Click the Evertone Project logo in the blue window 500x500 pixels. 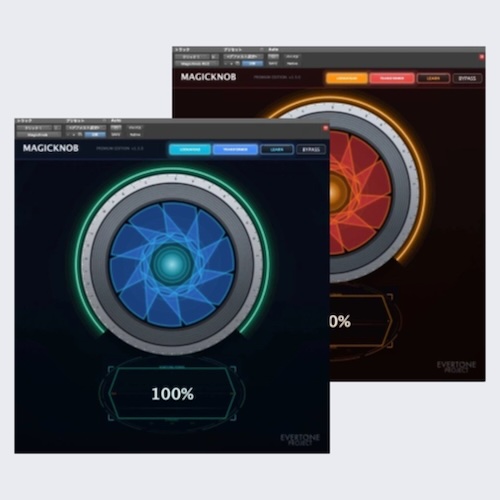[300, 440]
